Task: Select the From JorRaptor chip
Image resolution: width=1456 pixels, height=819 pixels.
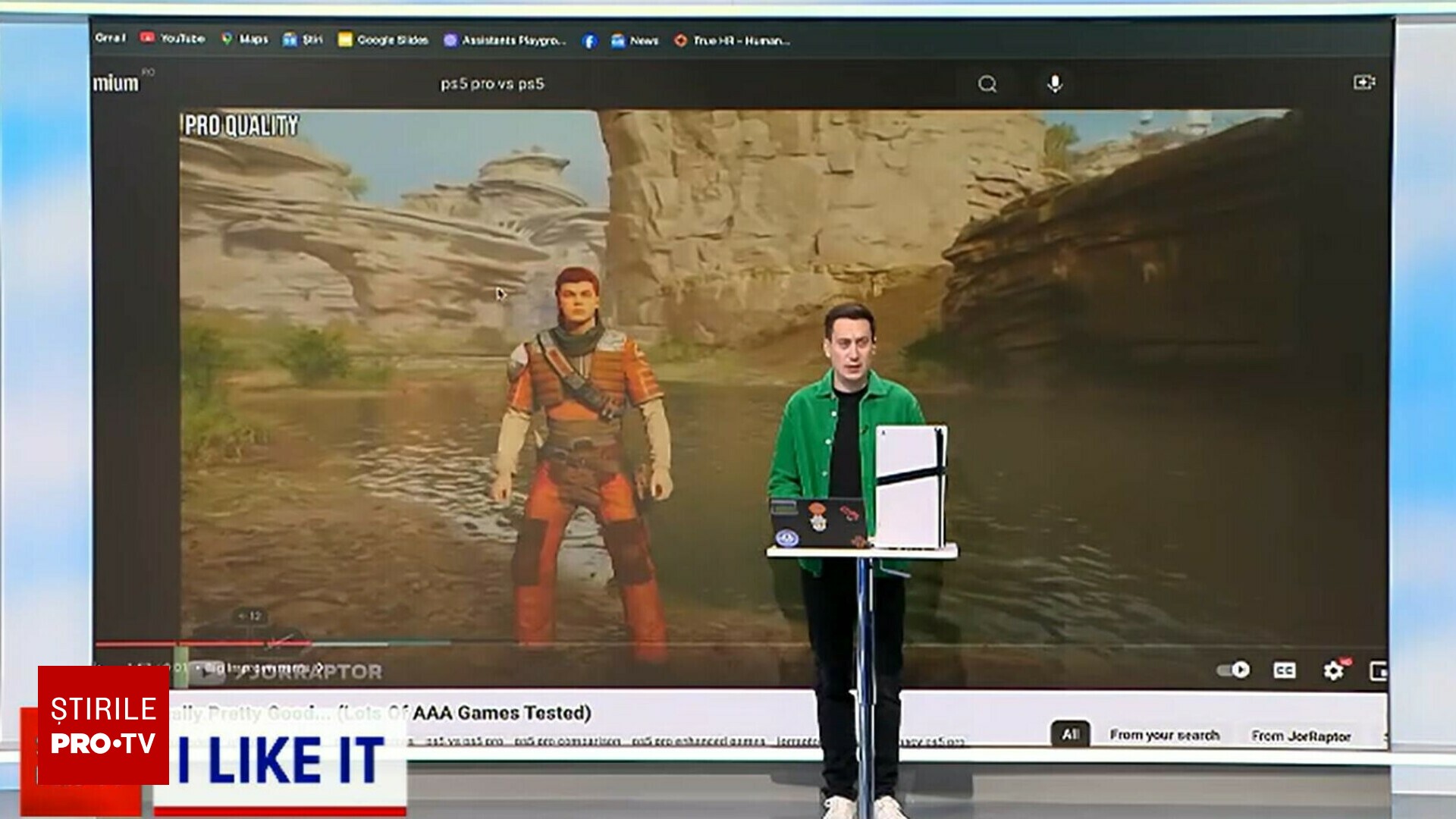Action: (1301, 736)
